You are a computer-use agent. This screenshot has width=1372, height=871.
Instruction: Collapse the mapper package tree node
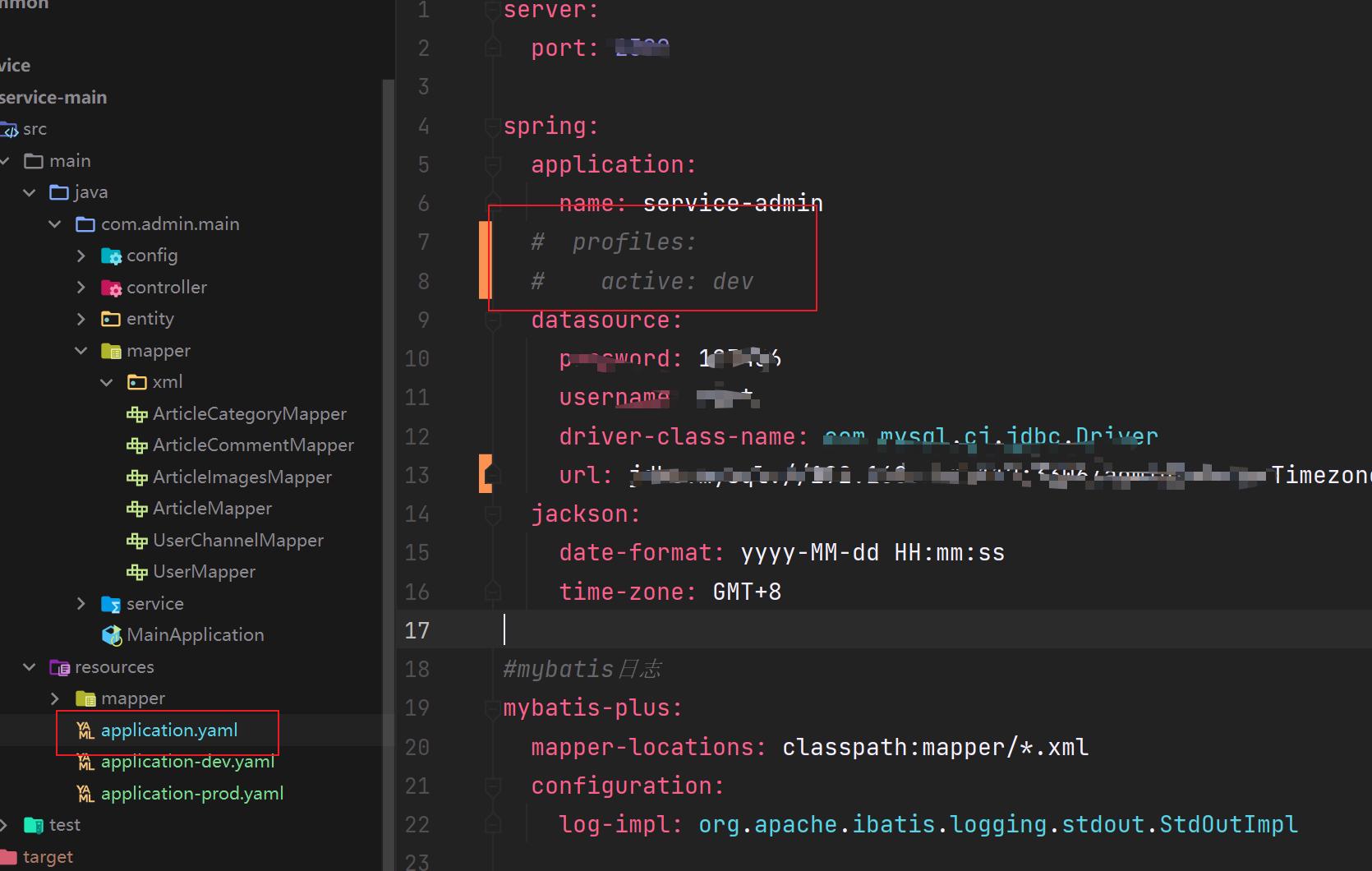click(81, 350)
